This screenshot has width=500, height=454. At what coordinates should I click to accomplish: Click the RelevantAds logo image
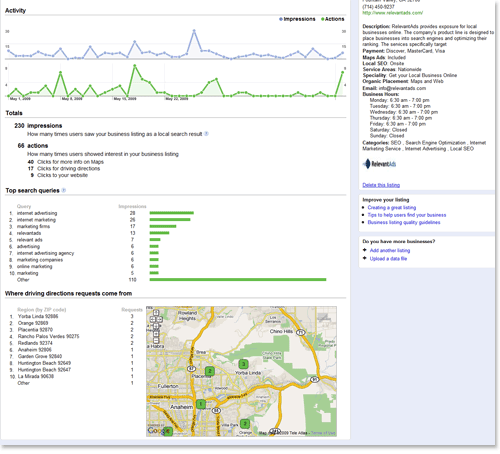coord(379,164)
